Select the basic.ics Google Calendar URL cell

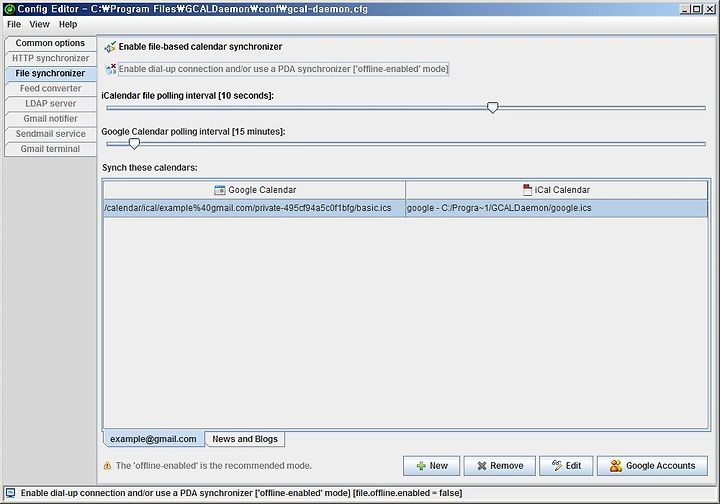[254, 208]
